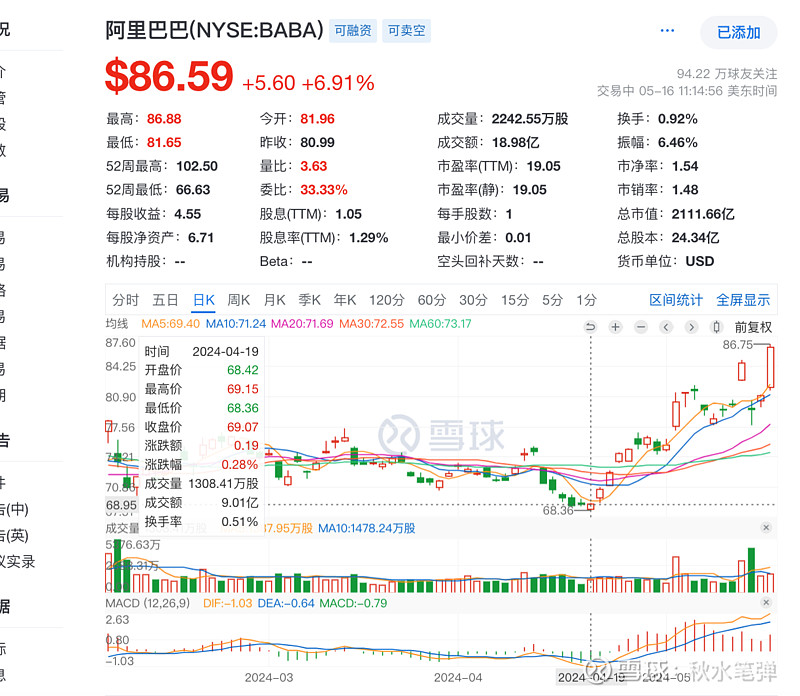Image resolution: width=800 pixels, height=696 pixels.
Task: Click the MA30:72.55 indicator label
Action: click(371, 324)
